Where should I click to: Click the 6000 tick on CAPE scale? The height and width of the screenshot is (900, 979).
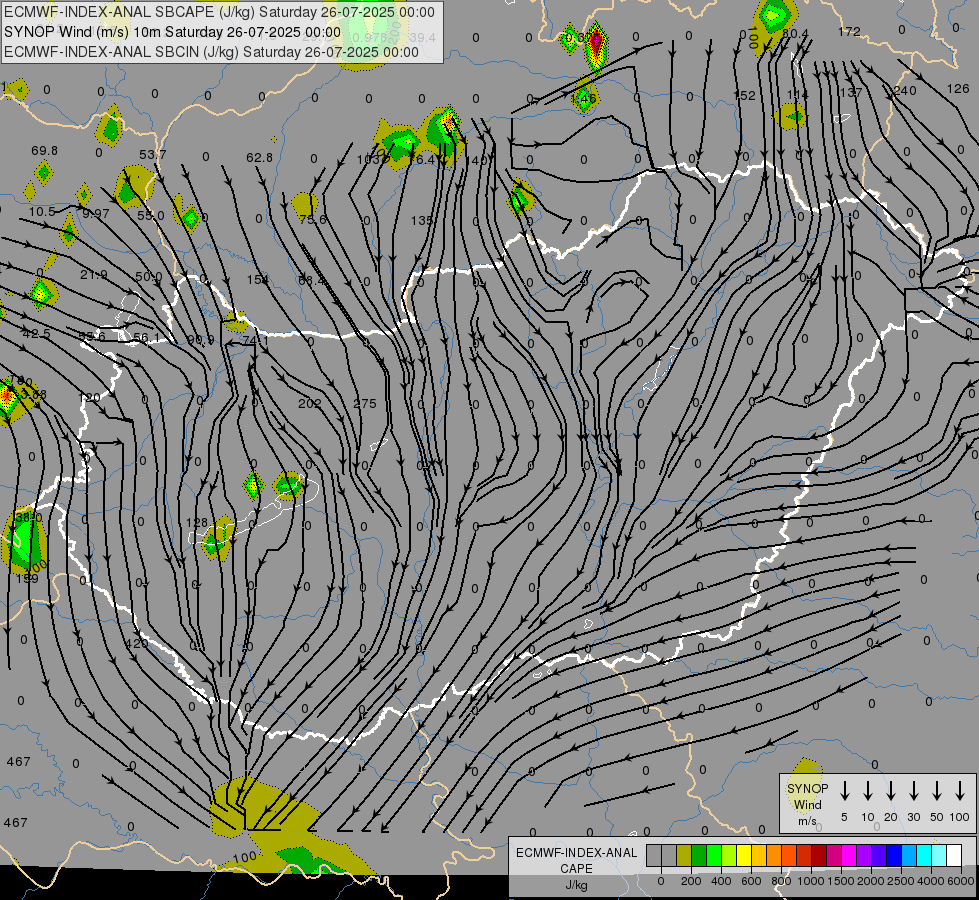coord(960,881)
